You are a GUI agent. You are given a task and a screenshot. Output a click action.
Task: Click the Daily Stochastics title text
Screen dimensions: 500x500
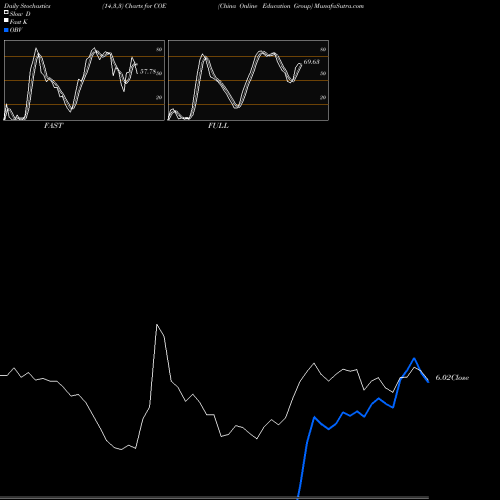(27, 6)
